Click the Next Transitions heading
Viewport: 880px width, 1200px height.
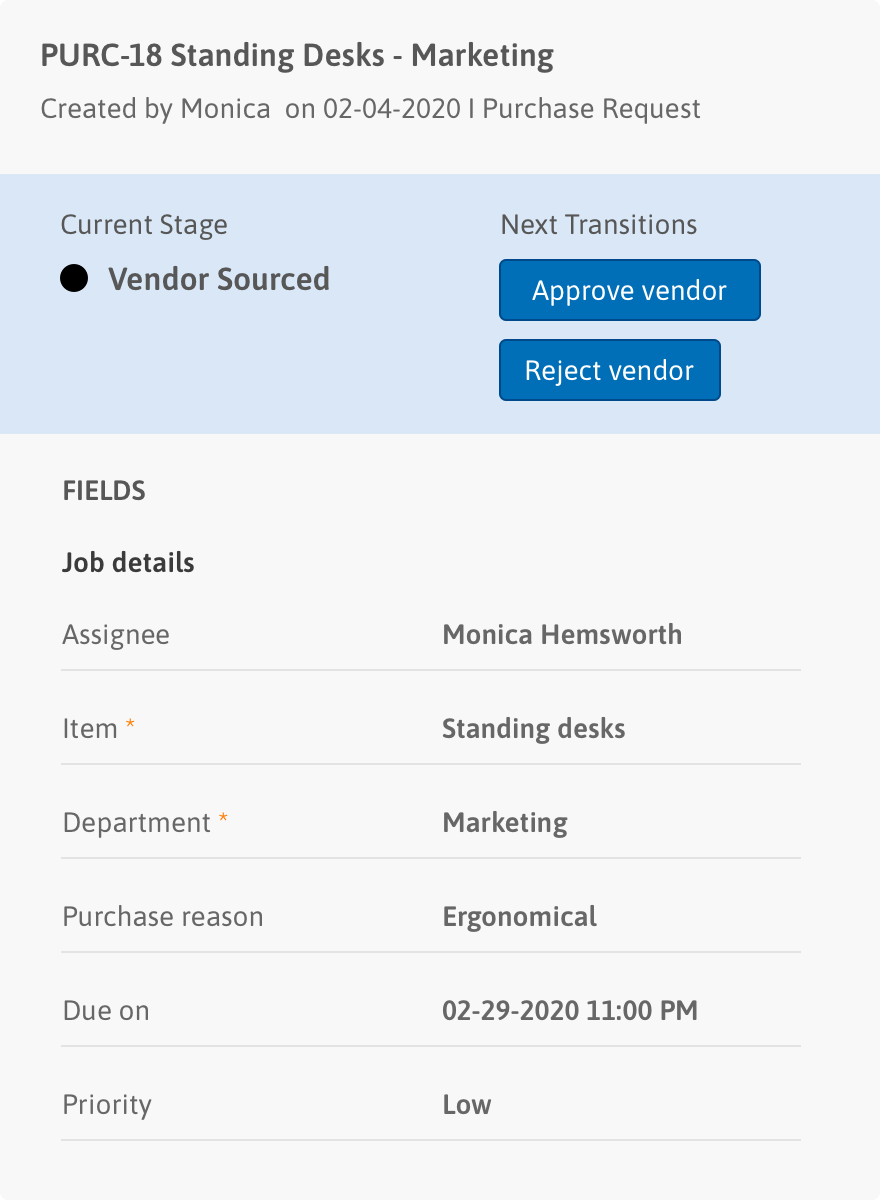pyautogui.click(x=599, y=224)
